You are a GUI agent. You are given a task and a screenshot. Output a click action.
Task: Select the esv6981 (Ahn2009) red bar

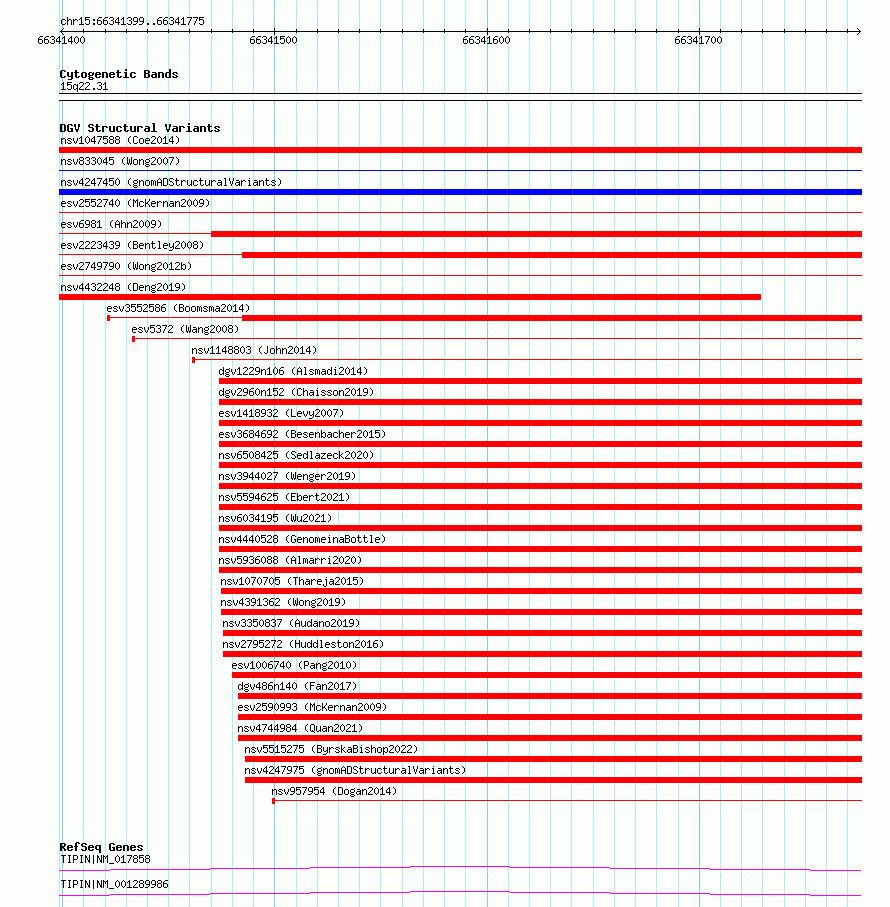[x=537, y=234]
